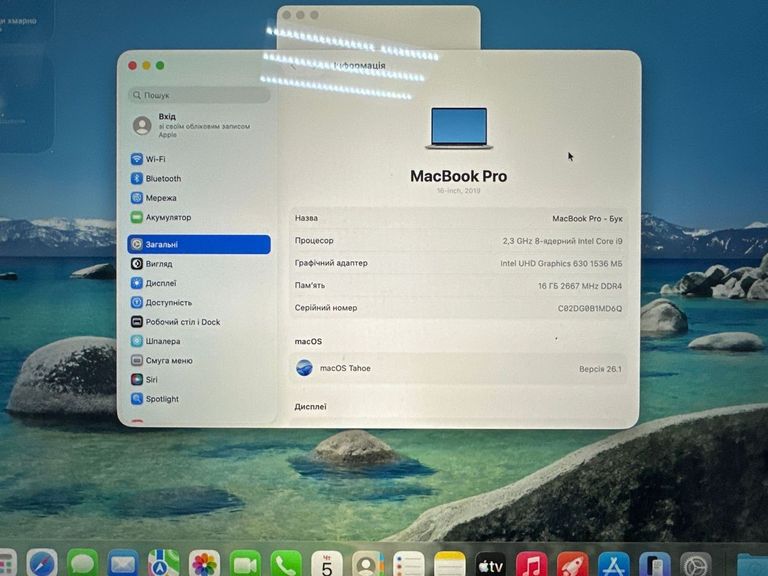
Task: Click the serial number C02DG0B1MD6Q
Action: pyautogui.click(x=590, y=309)
